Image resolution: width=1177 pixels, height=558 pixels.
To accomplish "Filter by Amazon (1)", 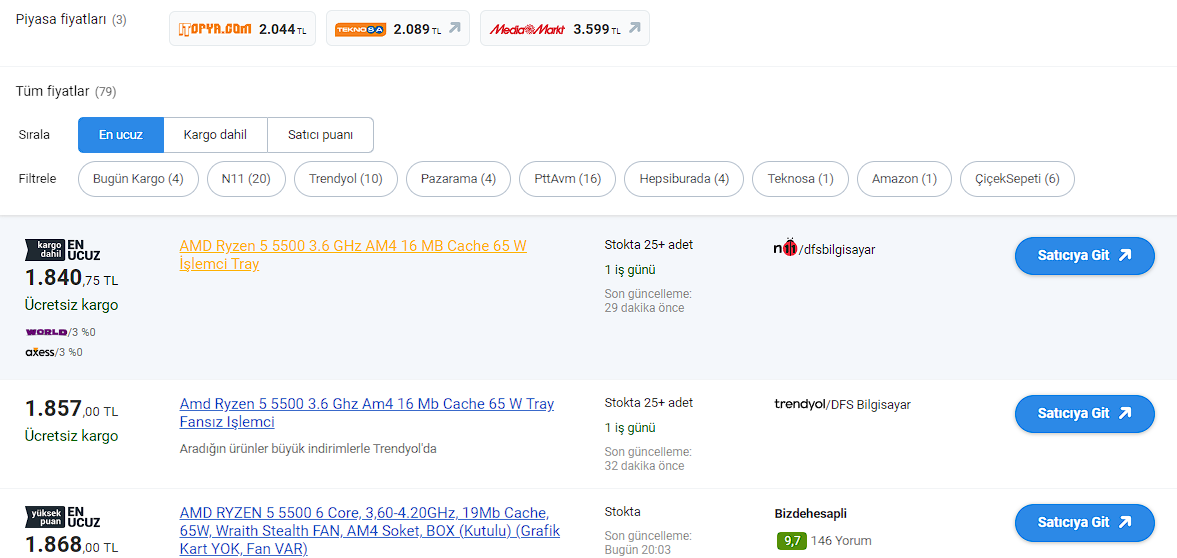I will (905, 179).
